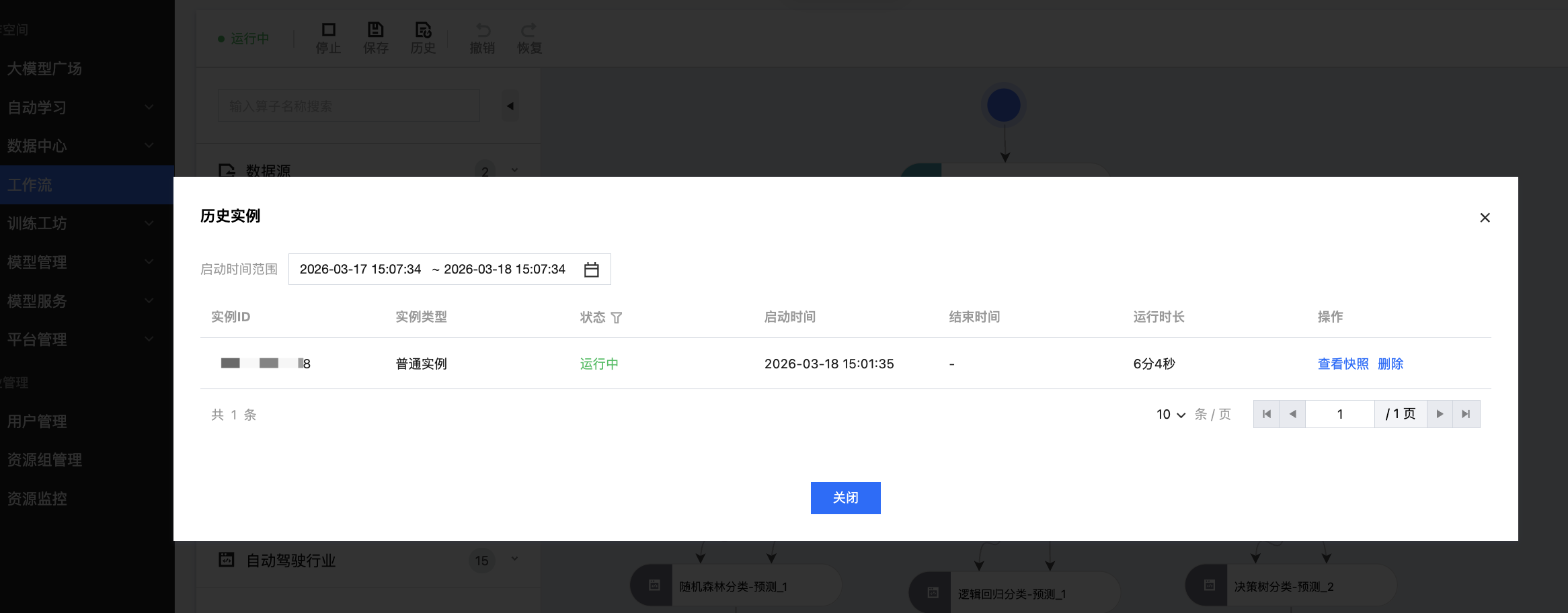1568x613 pixels.
Task: Click the 决策树分类-预测_2 node icon
Action: (1209, 585)
